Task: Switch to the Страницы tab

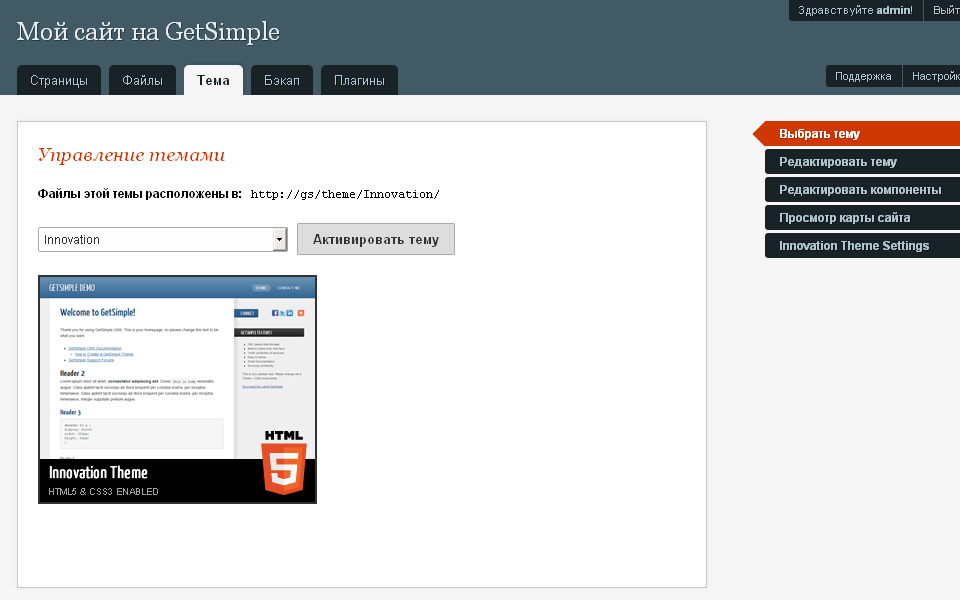Action: click(58, 81)
